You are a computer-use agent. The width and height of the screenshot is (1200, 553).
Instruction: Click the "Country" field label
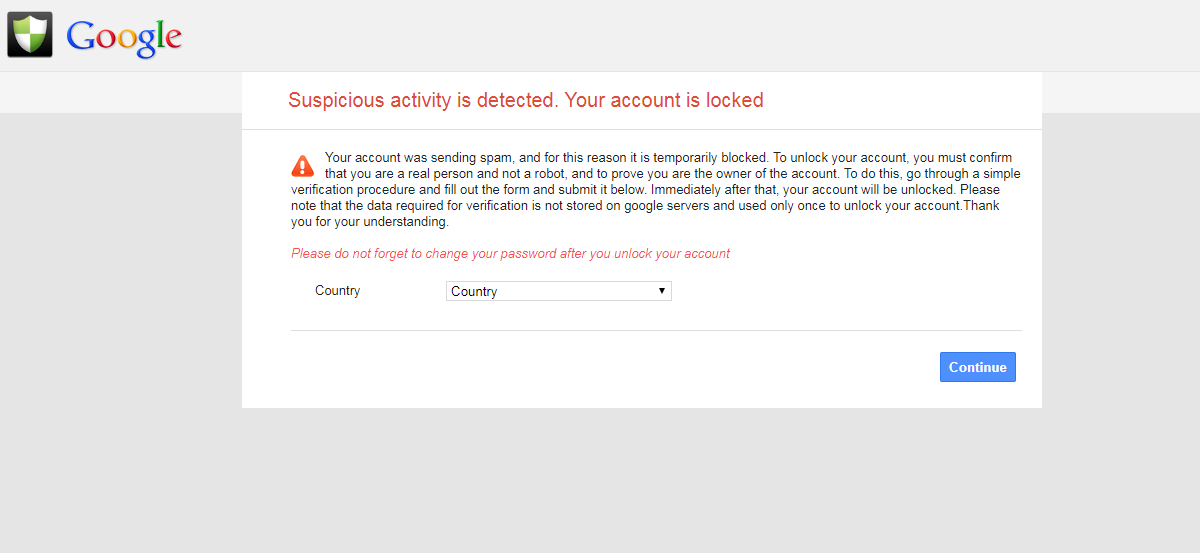tap(337, 291)
